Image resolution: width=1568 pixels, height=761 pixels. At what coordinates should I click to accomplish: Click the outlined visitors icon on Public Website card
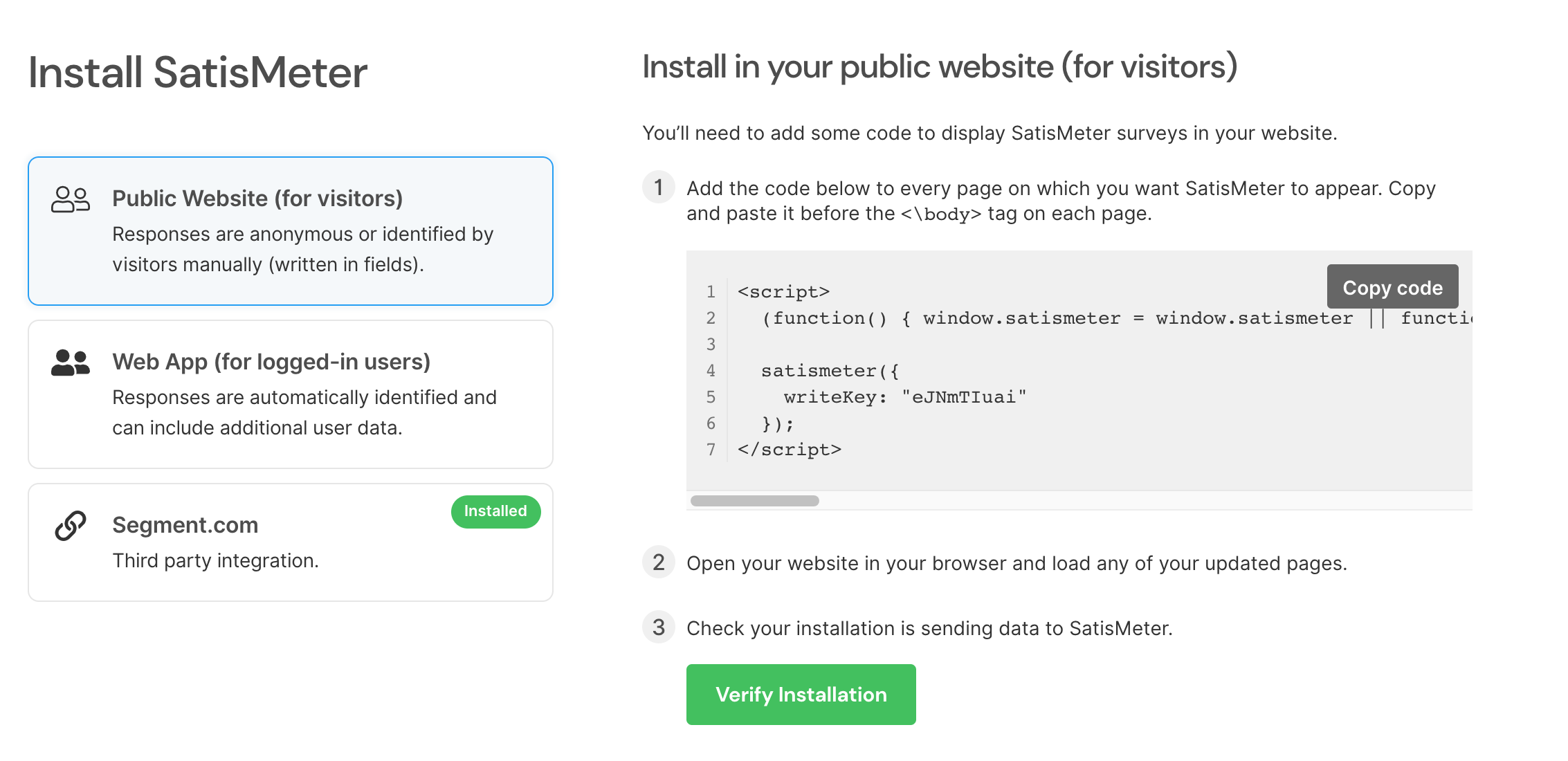point(71,199)
